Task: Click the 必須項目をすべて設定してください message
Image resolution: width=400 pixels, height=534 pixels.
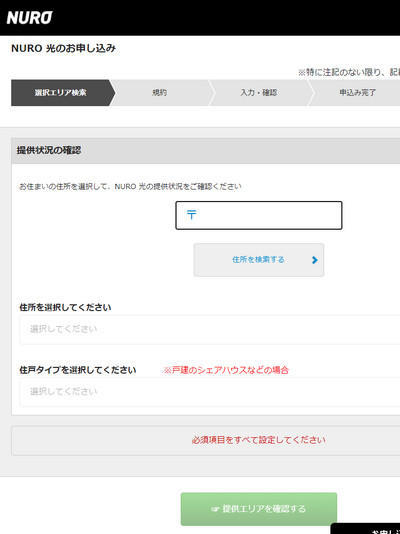Action: [259, 440]
